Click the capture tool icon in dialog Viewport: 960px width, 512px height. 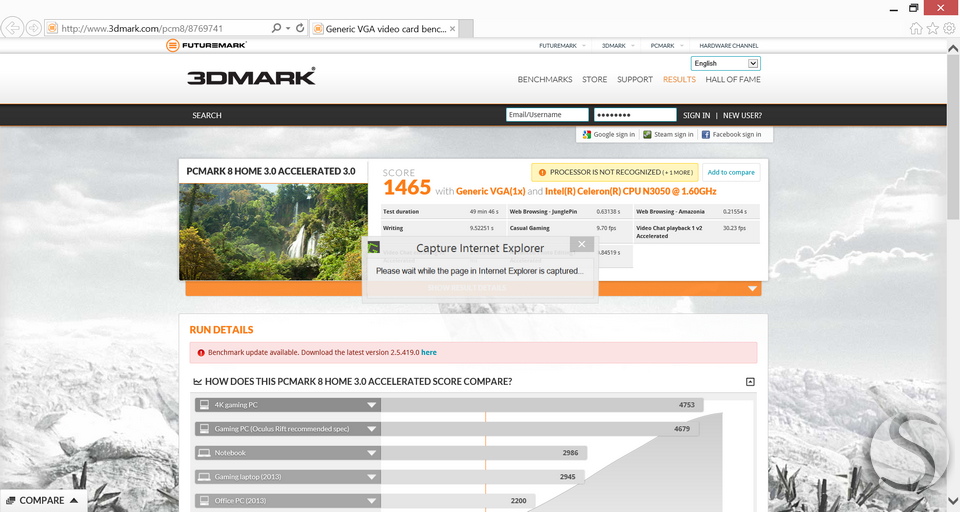coord(373,248)
